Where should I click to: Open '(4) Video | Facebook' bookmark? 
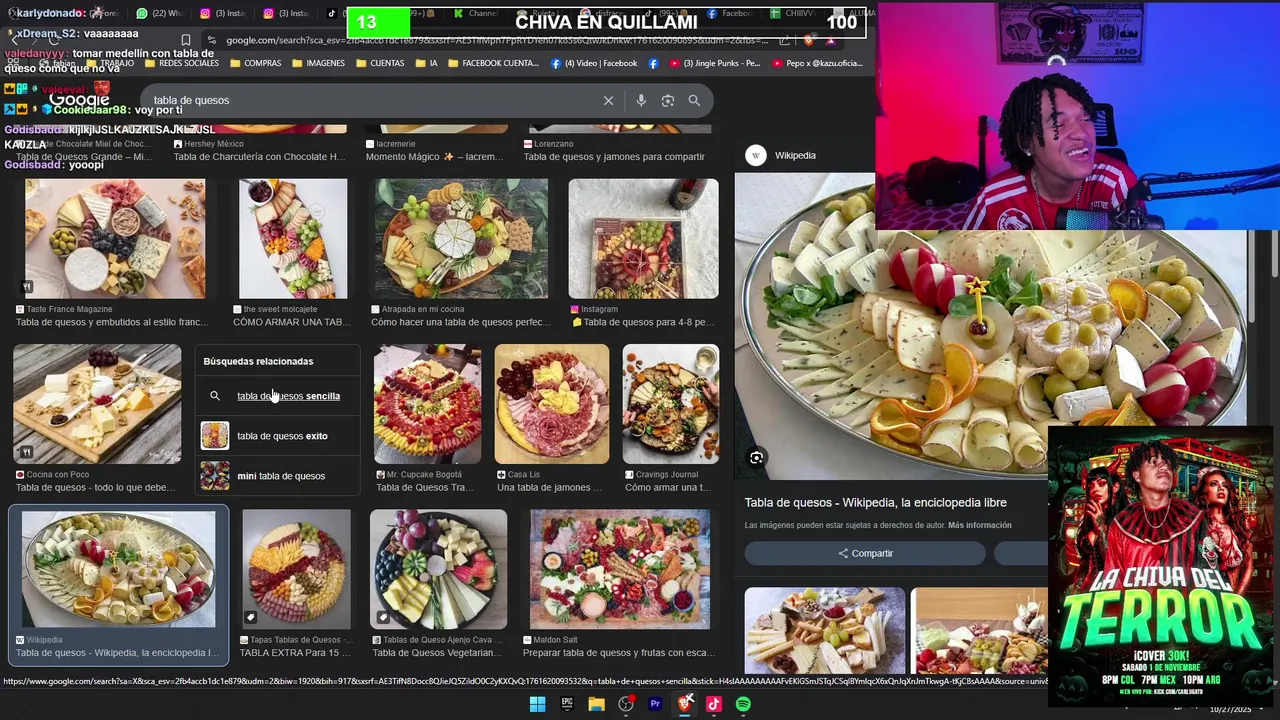[x=594, y=63]
